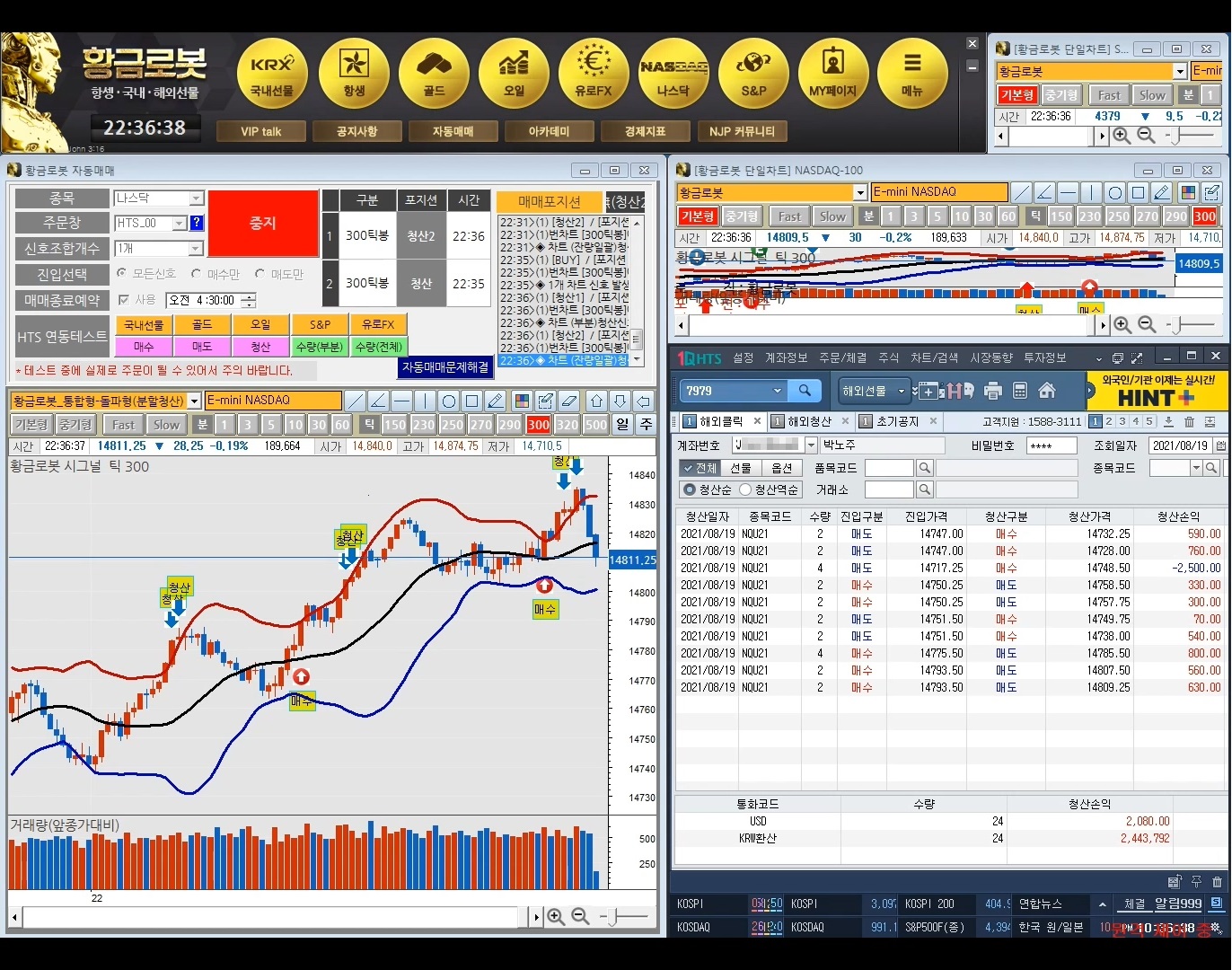Screen dimensions: 1232x970
Task: Zoom out main chart with minus magnifier
Action: click(x=580, y=917)
